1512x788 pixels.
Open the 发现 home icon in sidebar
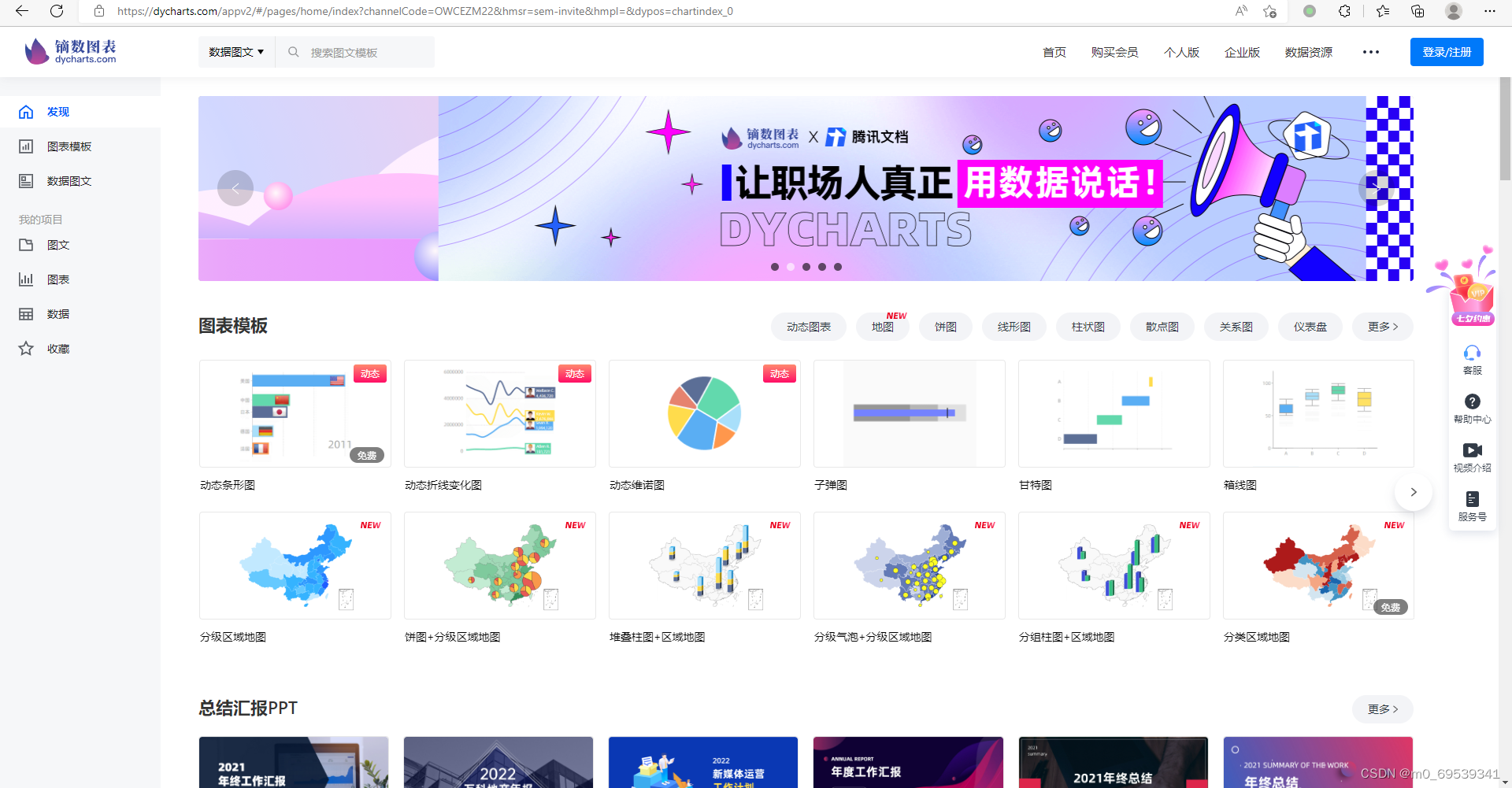pyautogui.click(x=26, y=112)
